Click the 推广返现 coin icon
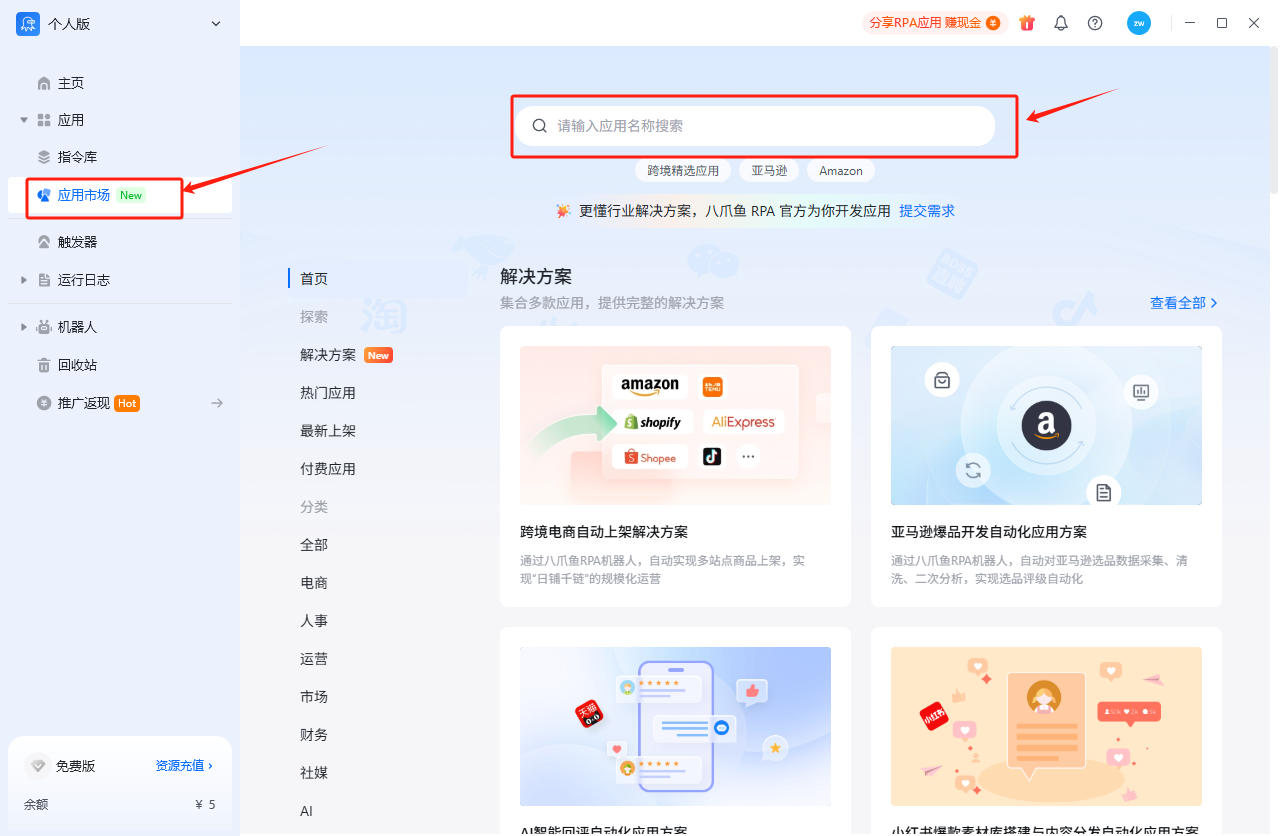 click(x=44, y=403)
